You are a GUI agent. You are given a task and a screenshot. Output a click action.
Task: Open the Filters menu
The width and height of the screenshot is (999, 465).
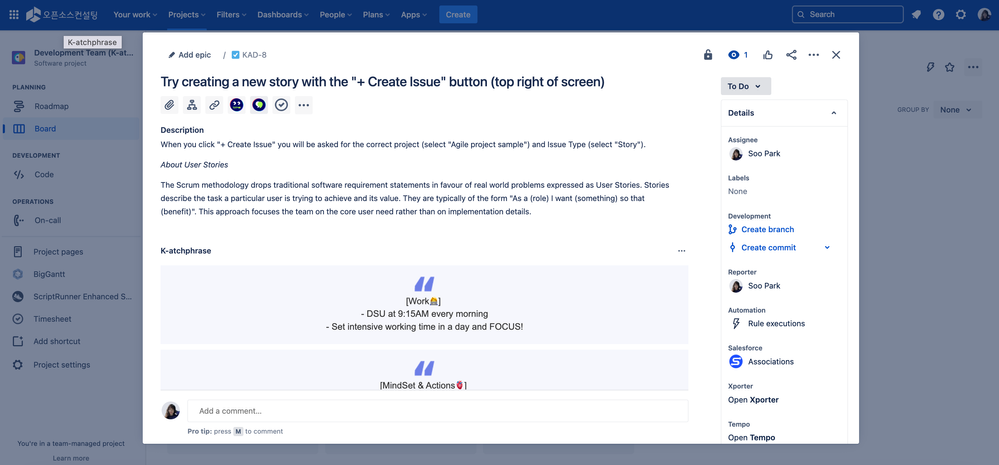231,15
